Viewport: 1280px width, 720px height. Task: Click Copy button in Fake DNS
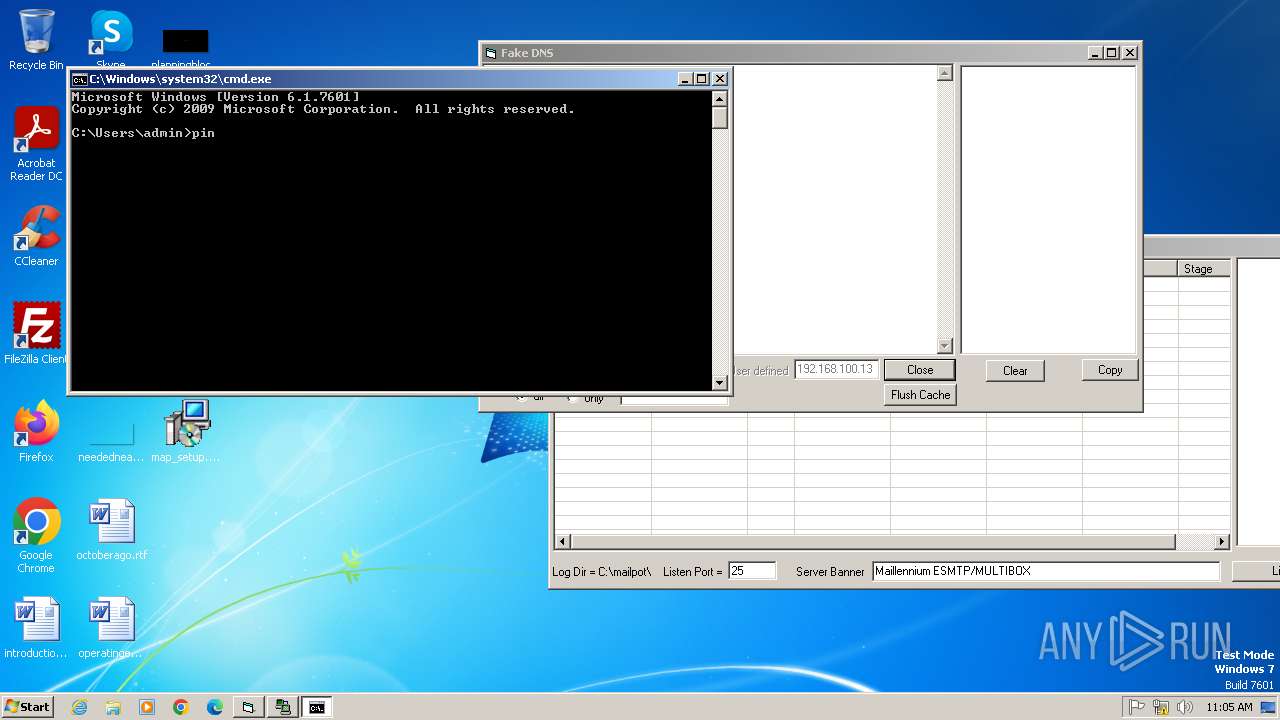[1110, 370]
